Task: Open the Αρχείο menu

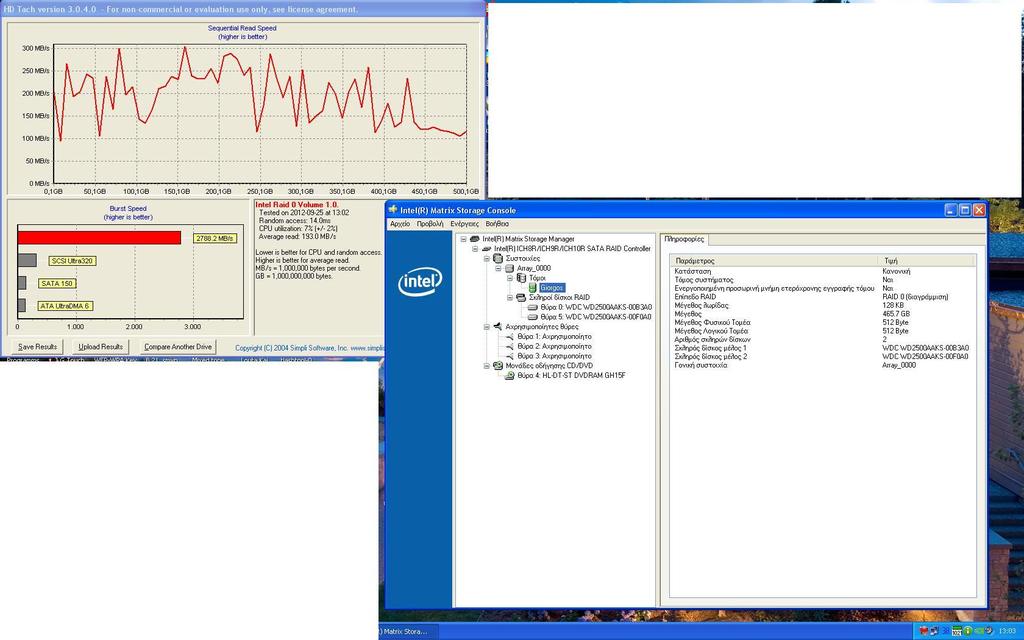Action: coord(400,224)
